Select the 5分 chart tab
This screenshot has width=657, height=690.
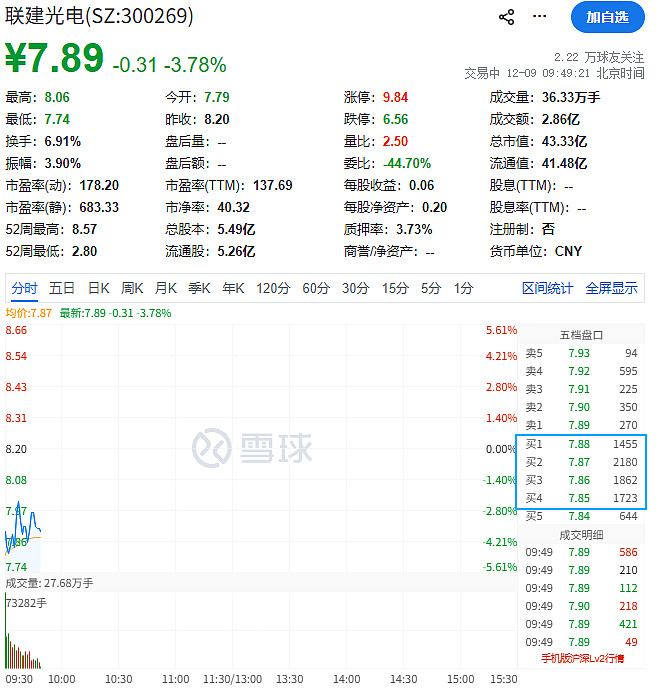click(x=431, y=288)
